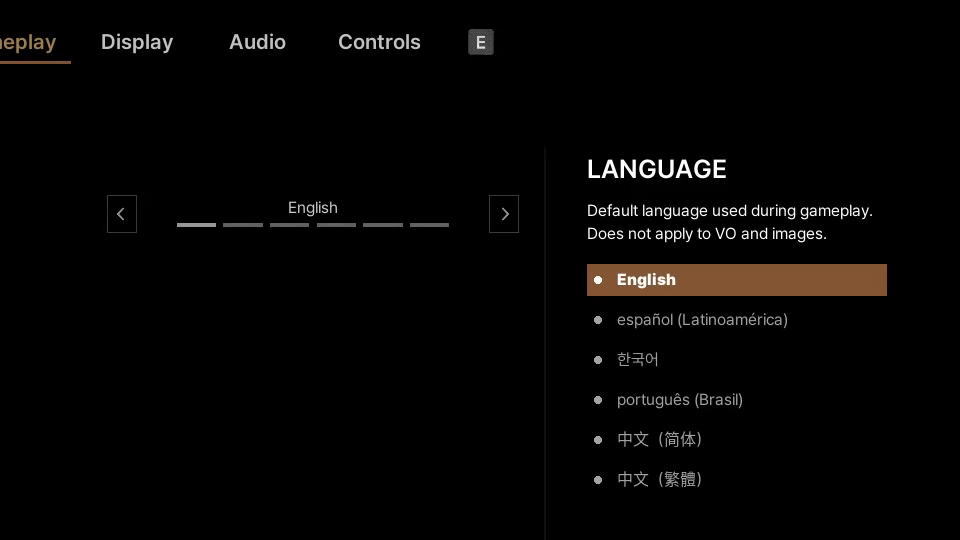Viewport: 960px width, 540px height.
Task: Select the Korean 한국어 language option
Action: 638,360
